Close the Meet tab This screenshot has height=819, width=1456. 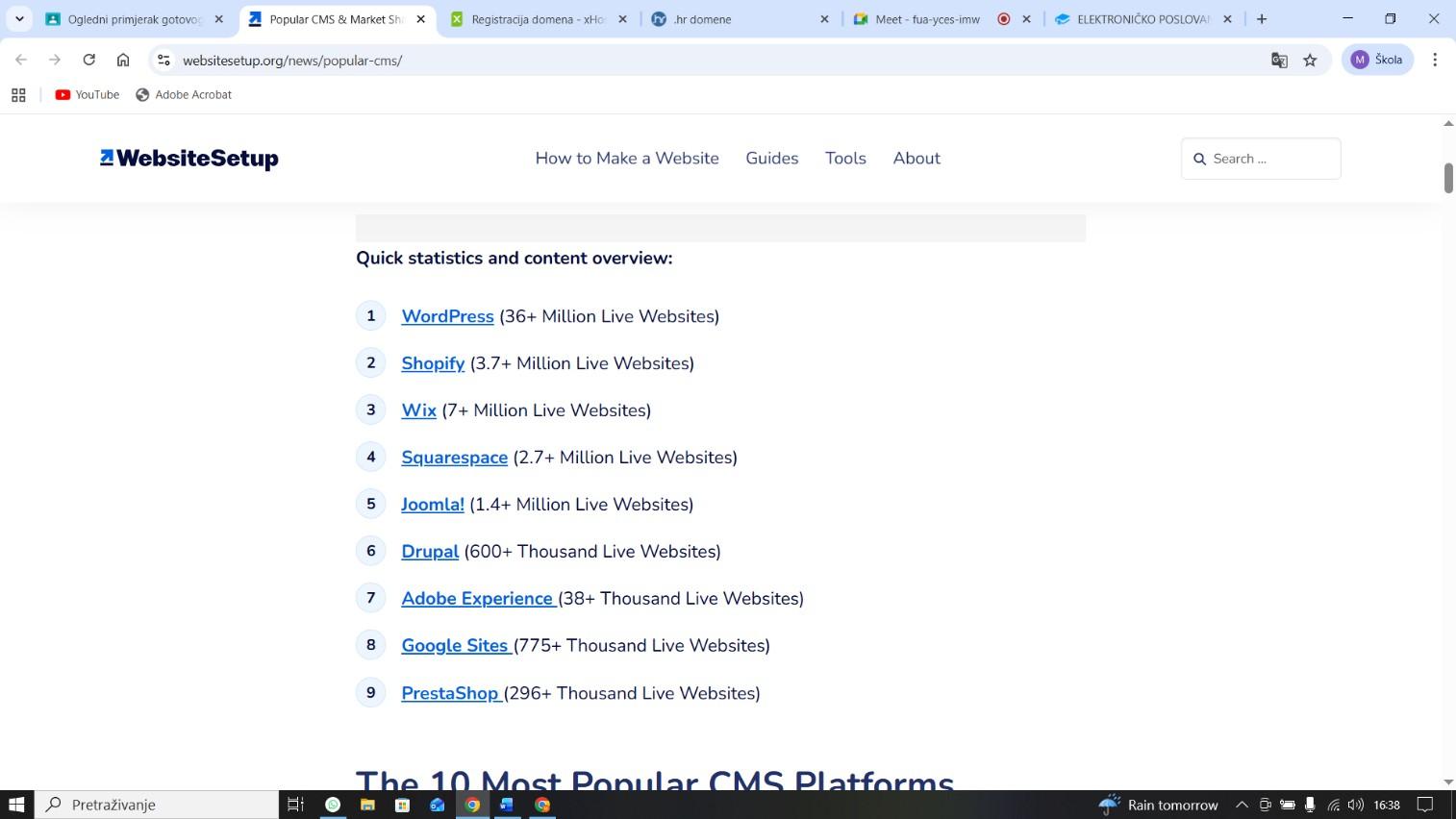(1026, 19)
